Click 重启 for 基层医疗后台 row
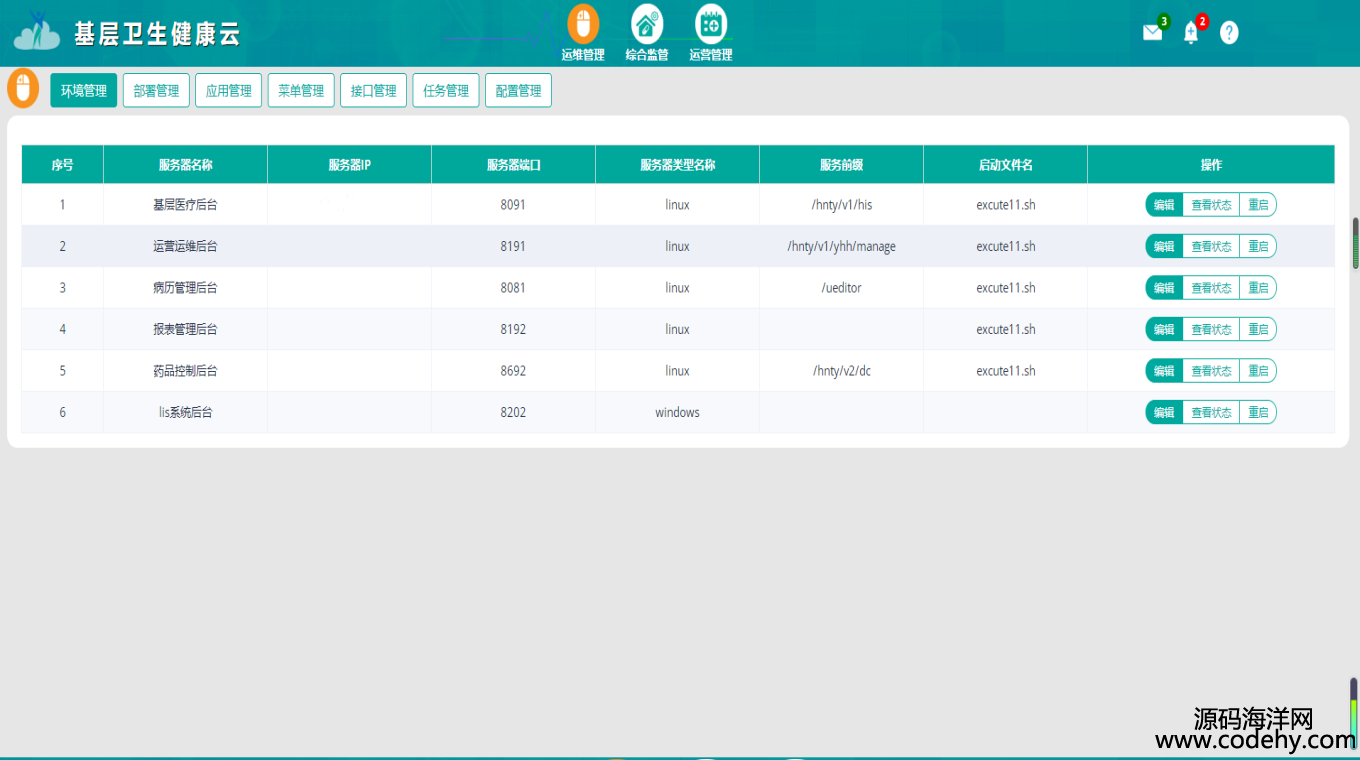The image size is (1360, 760). click(1258, 205)
